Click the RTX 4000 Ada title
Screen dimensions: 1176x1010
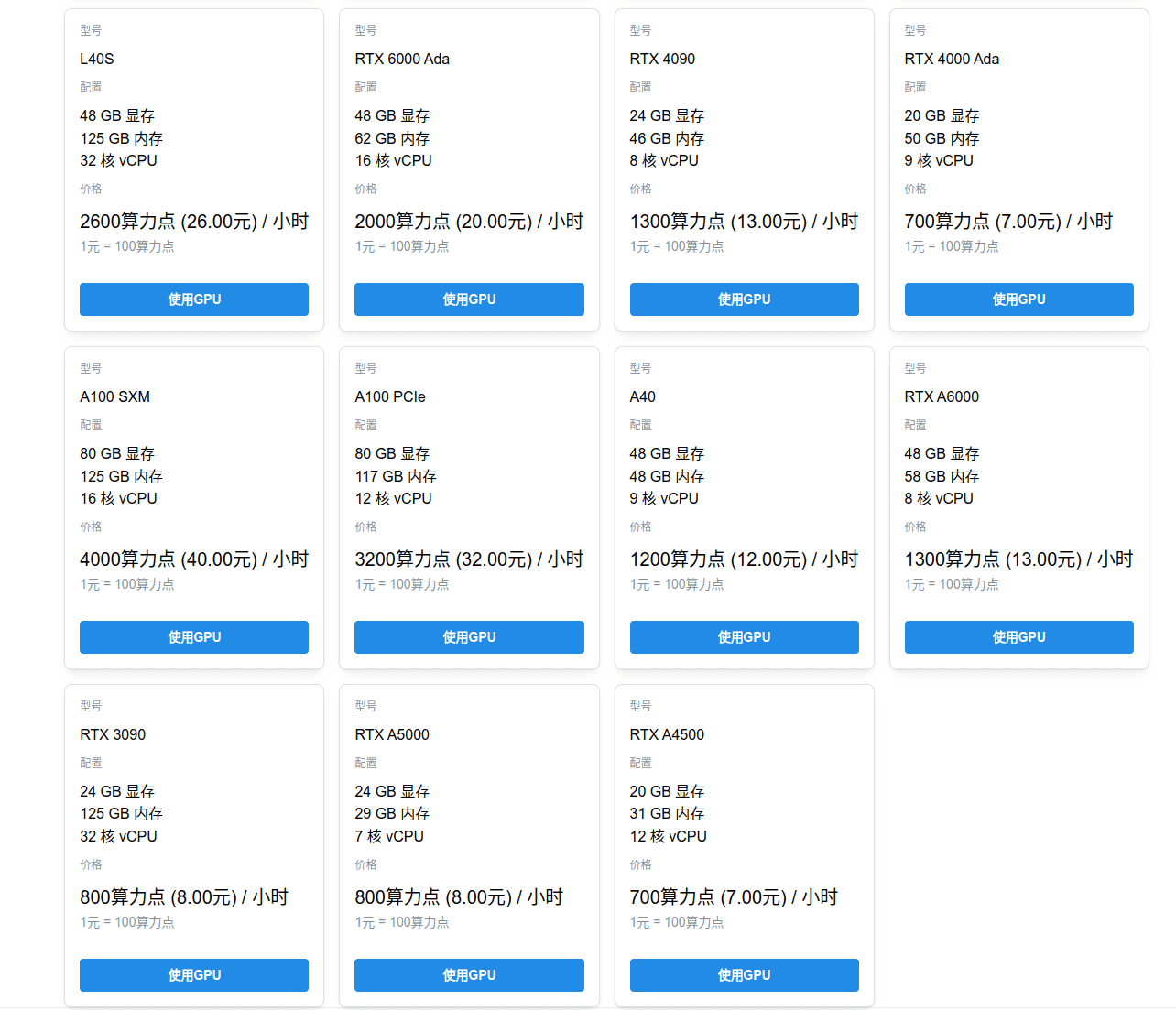952,59
